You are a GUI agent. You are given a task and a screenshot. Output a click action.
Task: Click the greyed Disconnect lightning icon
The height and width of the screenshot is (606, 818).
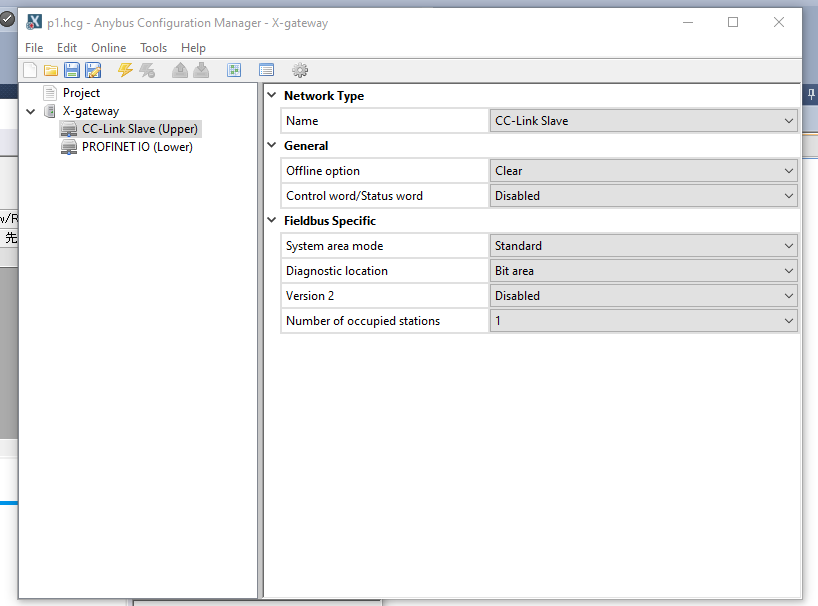pyautogui.click(x=147, y=70)
